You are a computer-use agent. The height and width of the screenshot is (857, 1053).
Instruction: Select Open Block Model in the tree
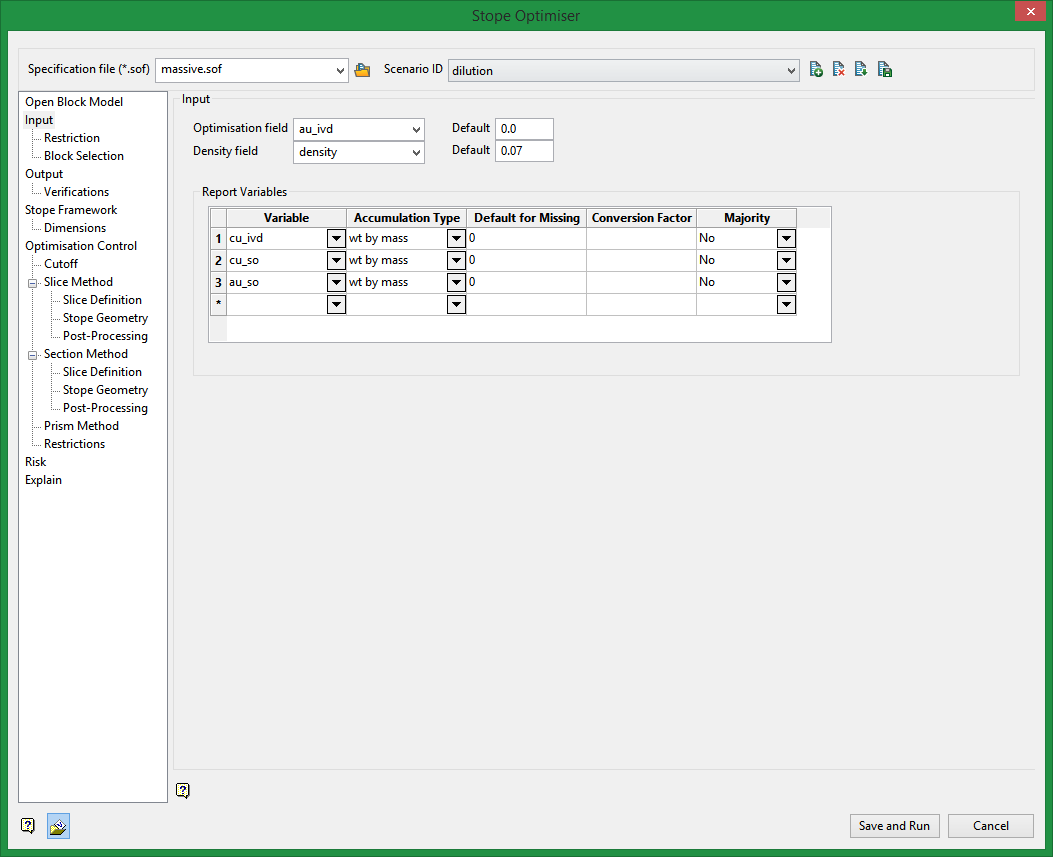pyautogui.click(x=74, y=102)
